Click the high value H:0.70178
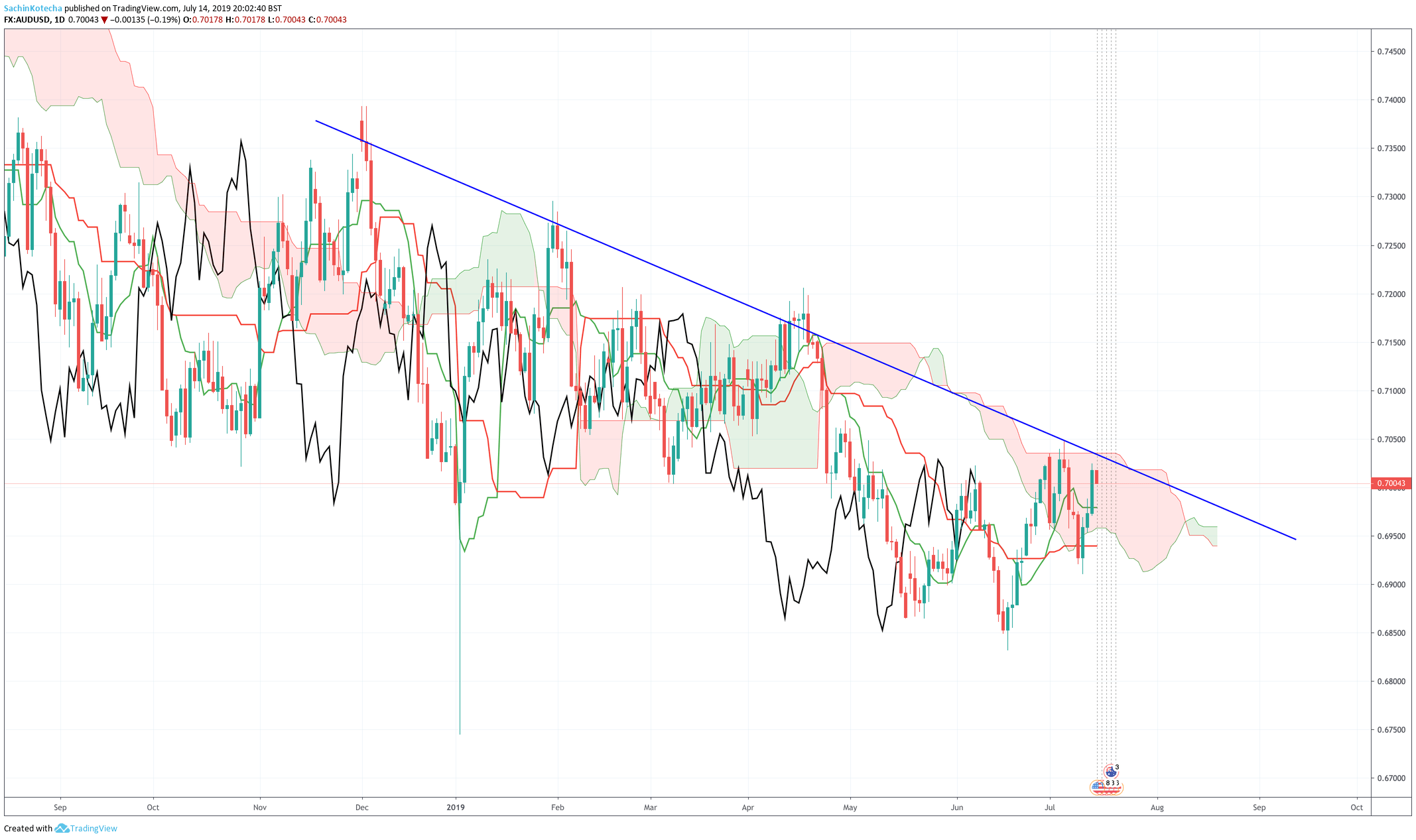The height and width of the screenshot is (840, 1416). tap(245, 20)
